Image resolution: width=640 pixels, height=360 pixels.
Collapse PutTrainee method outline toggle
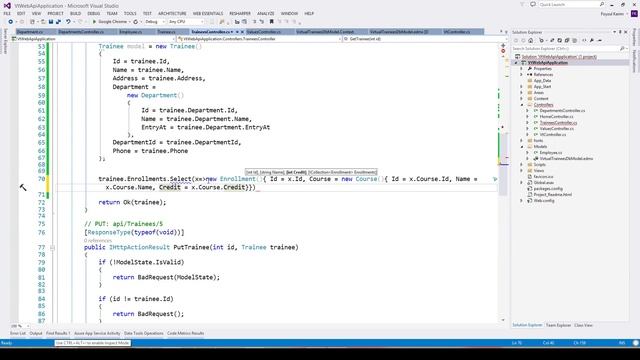click(x=52, y=248)
